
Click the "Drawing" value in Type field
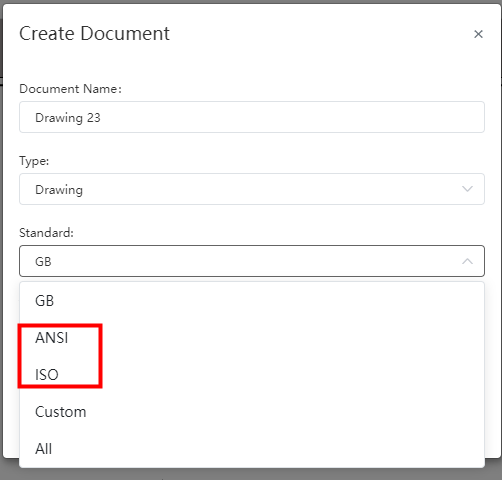(x=59, y=190)
